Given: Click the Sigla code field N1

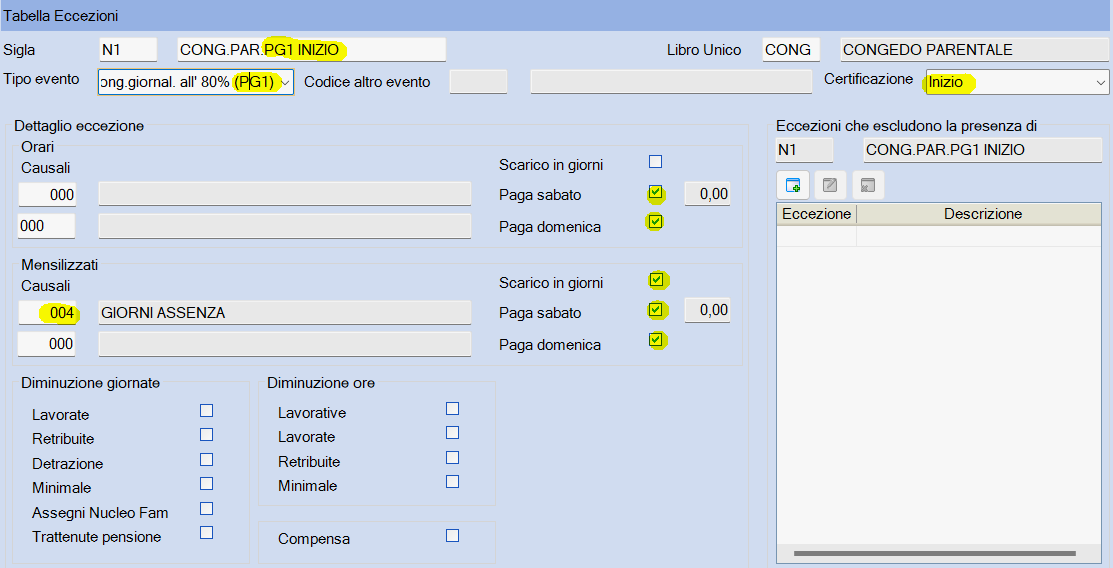Looking at the screenshot, I should 128,50.
